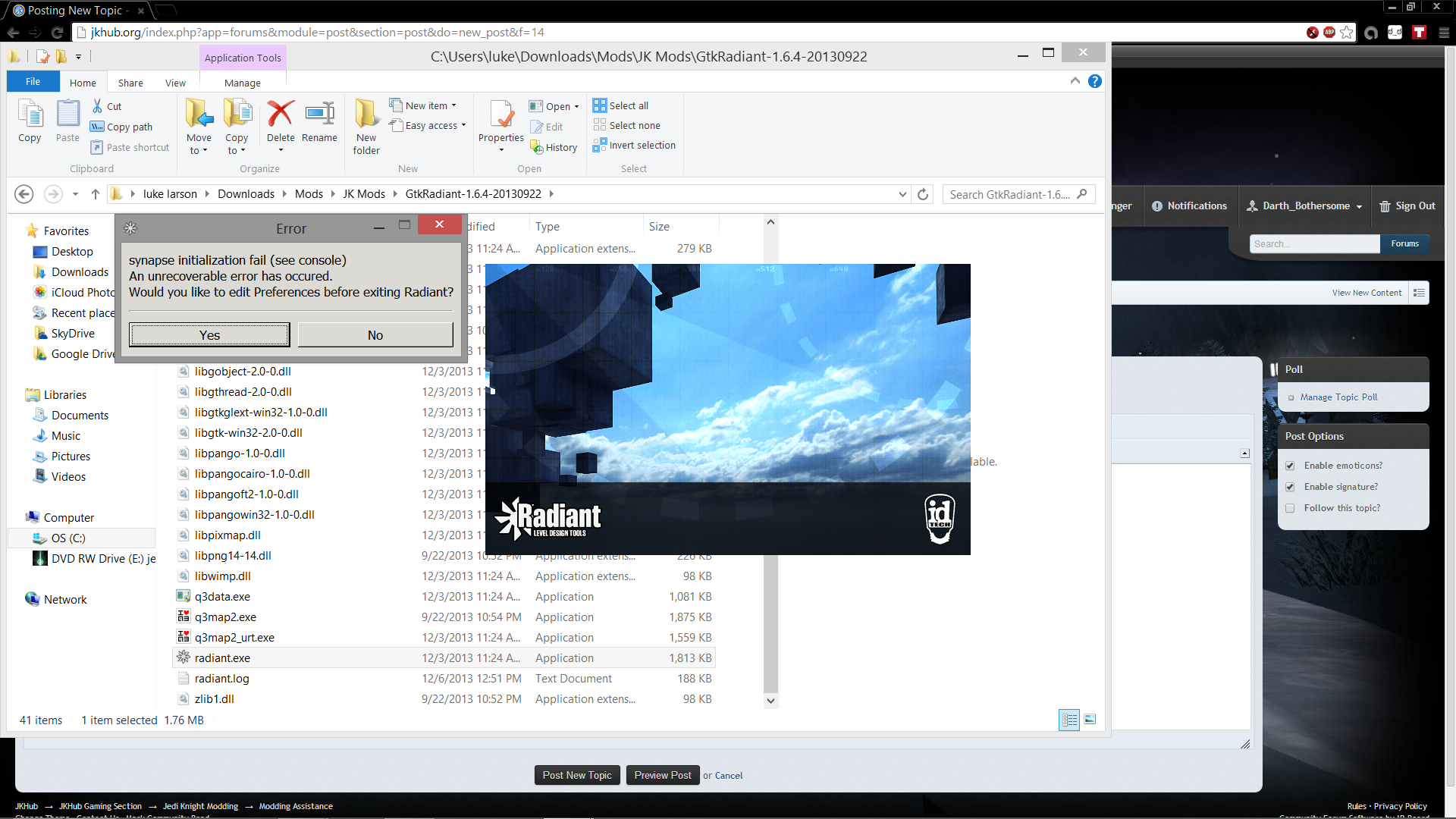Click file list vertical scrollbar

coord(770,461)
